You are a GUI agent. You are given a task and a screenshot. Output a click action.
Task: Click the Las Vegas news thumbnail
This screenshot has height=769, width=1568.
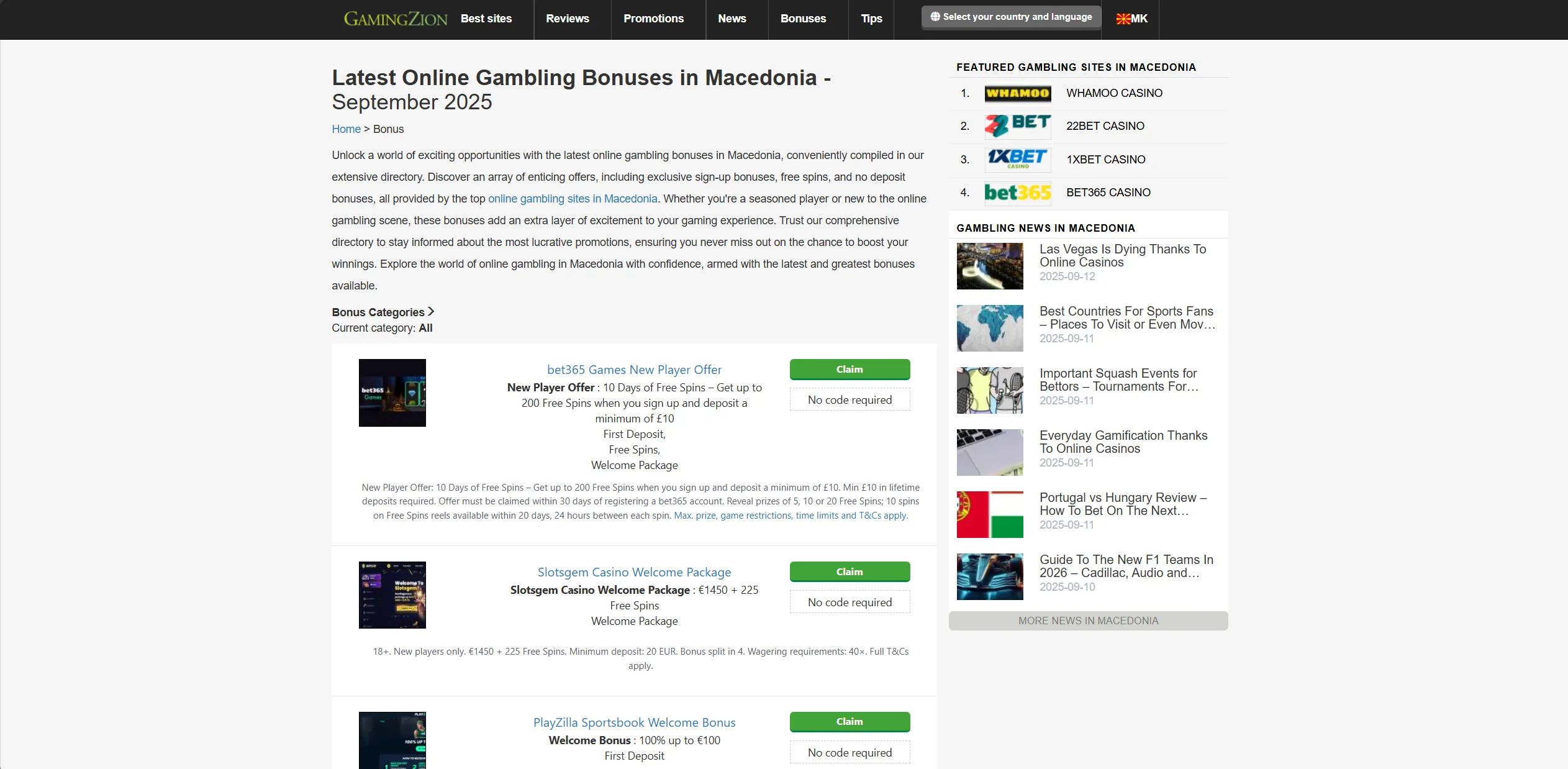click(x=990, y=266)
